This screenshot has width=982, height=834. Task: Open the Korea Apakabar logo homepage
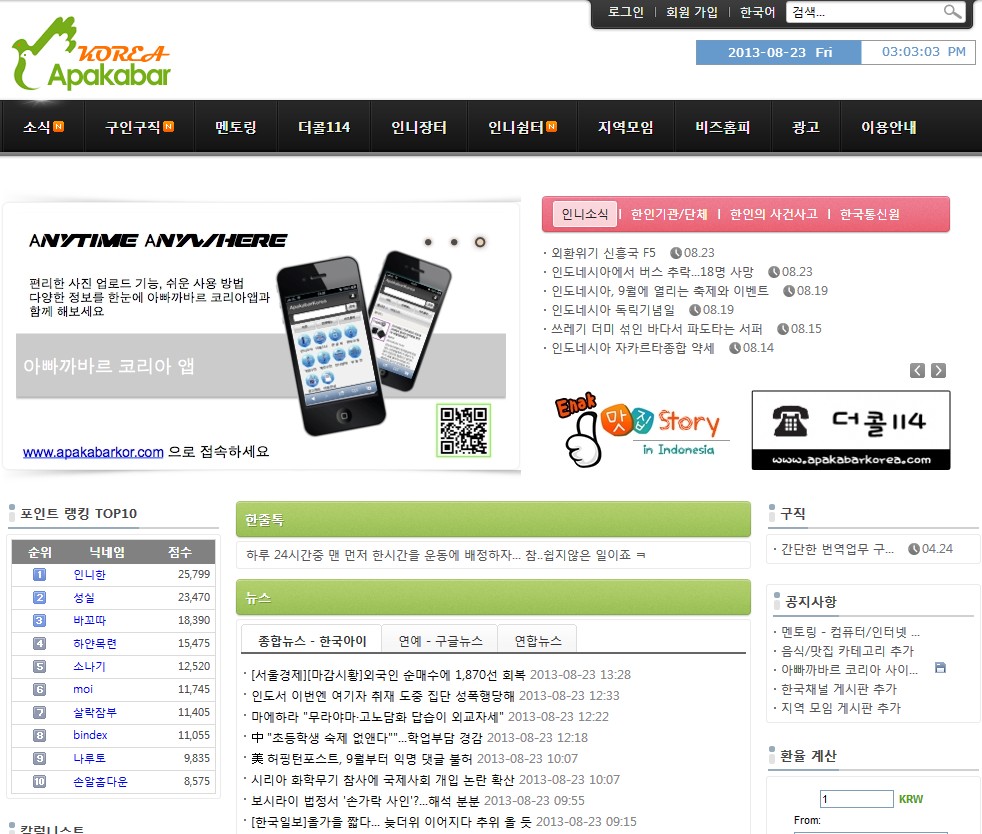91,54
